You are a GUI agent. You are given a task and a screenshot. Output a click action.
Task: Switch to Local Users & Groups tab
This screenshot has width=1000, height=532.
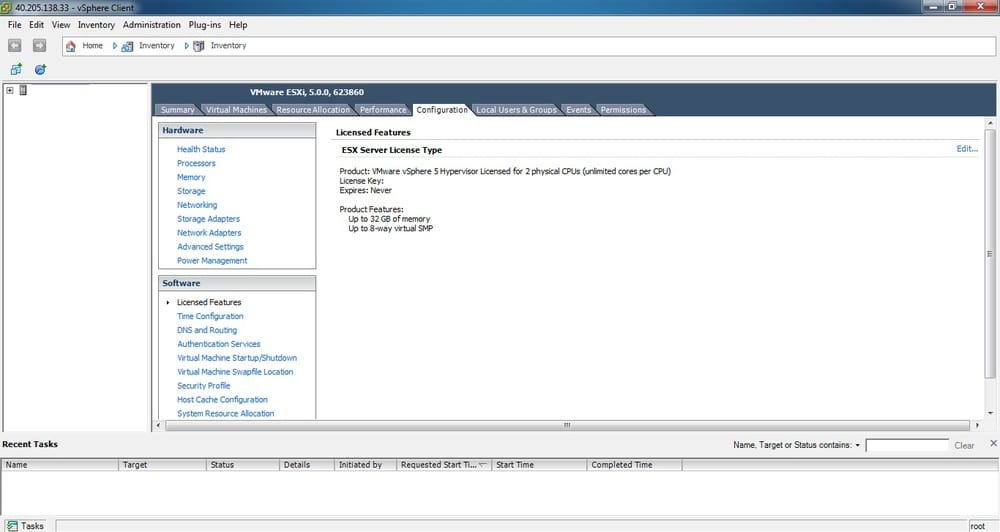point(516,110)
